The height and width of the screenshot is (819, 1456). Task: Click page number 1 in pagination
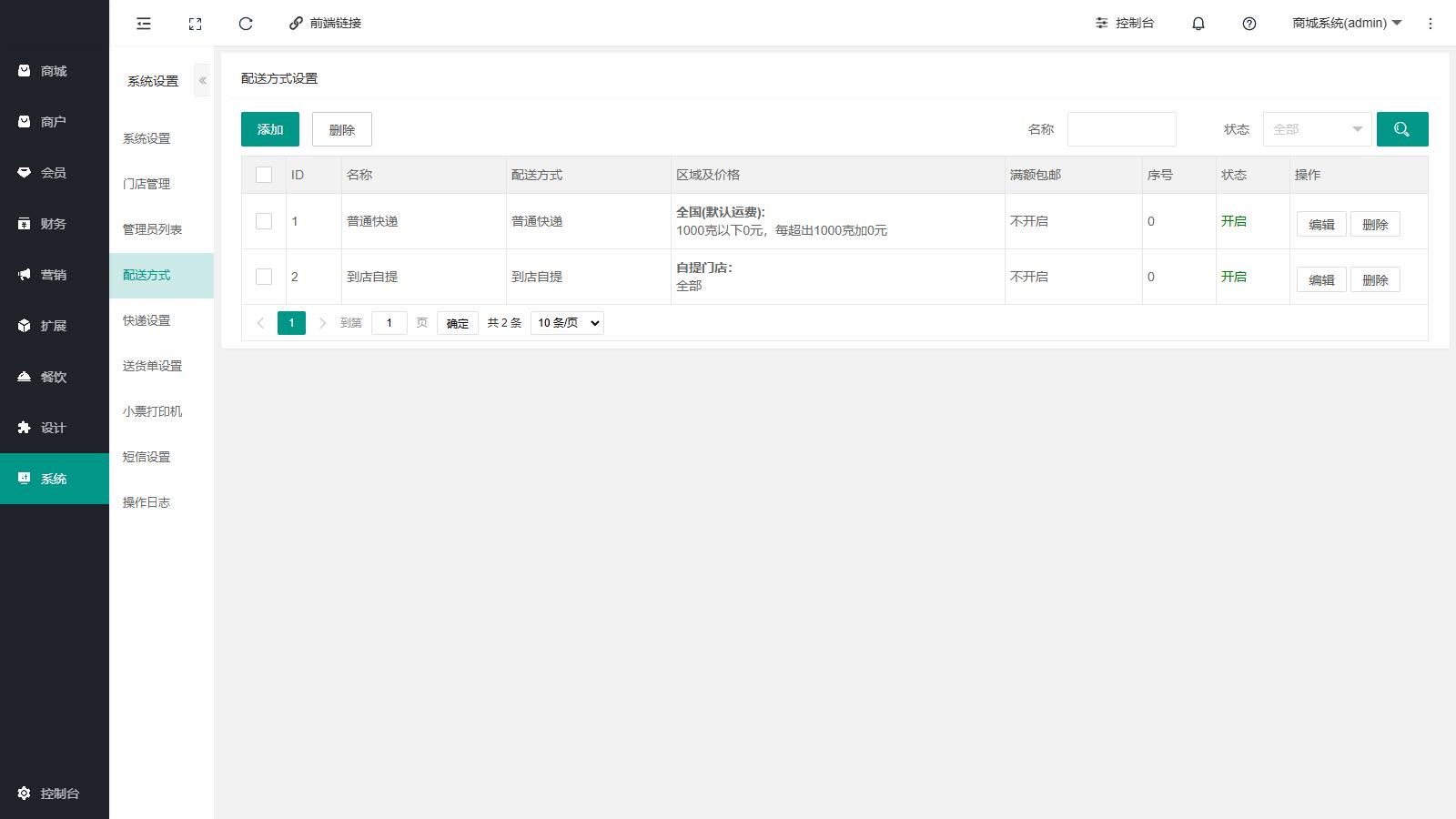[291, 323]
